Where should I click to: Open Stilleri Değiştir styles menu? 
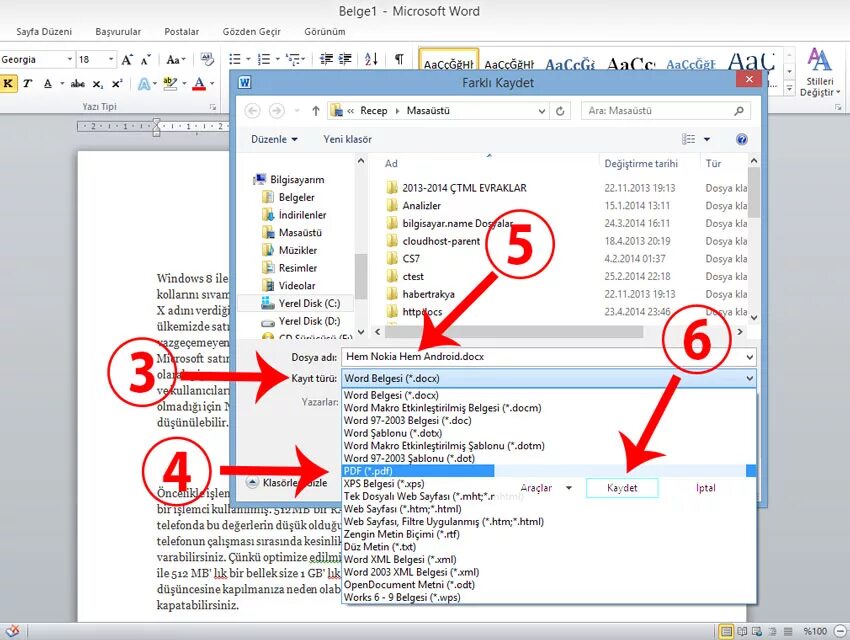click(819, 72)
